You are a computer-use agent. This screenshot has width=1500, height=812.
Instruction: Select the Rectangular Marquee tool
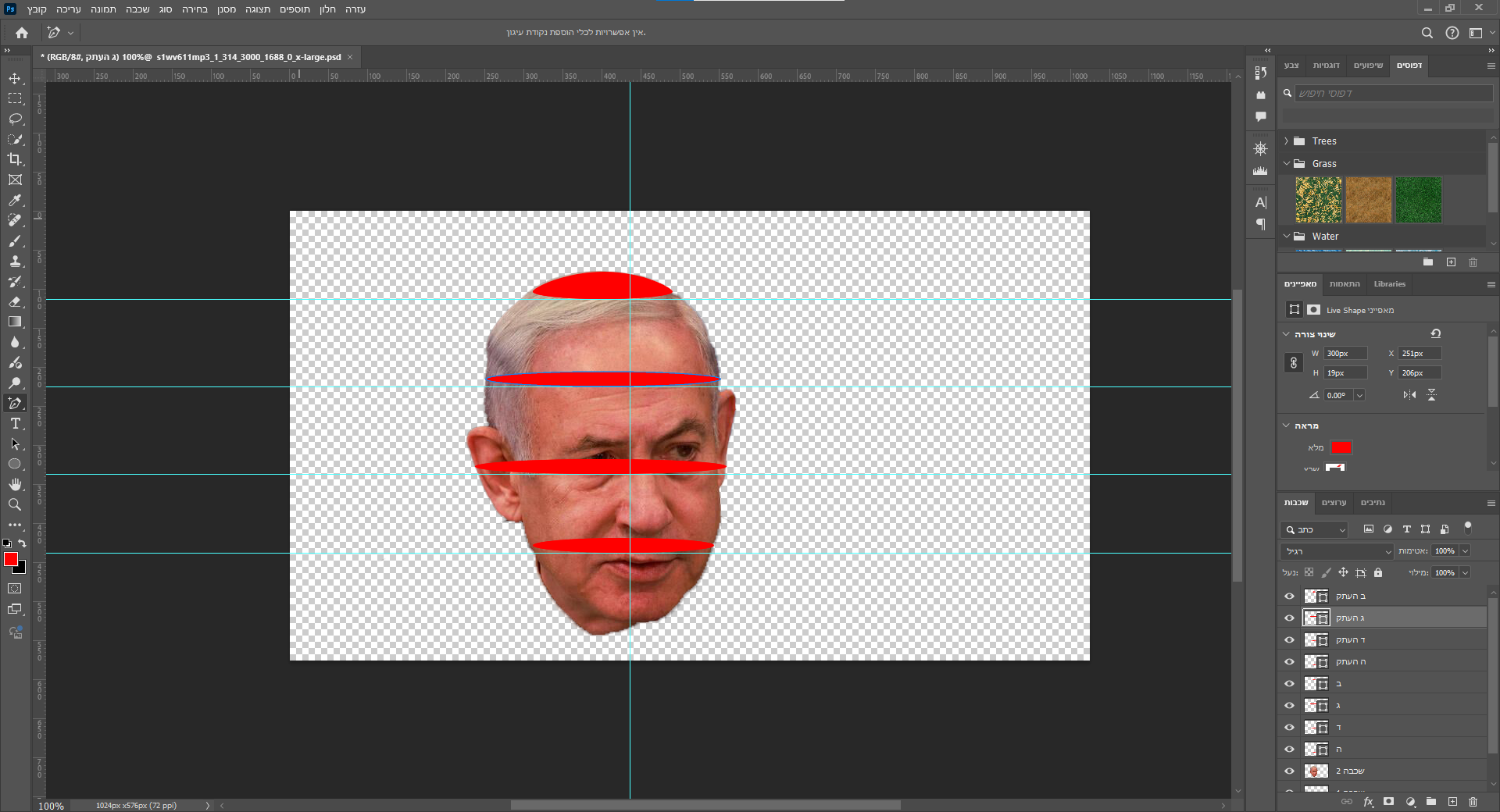click(x=15, y=98)
